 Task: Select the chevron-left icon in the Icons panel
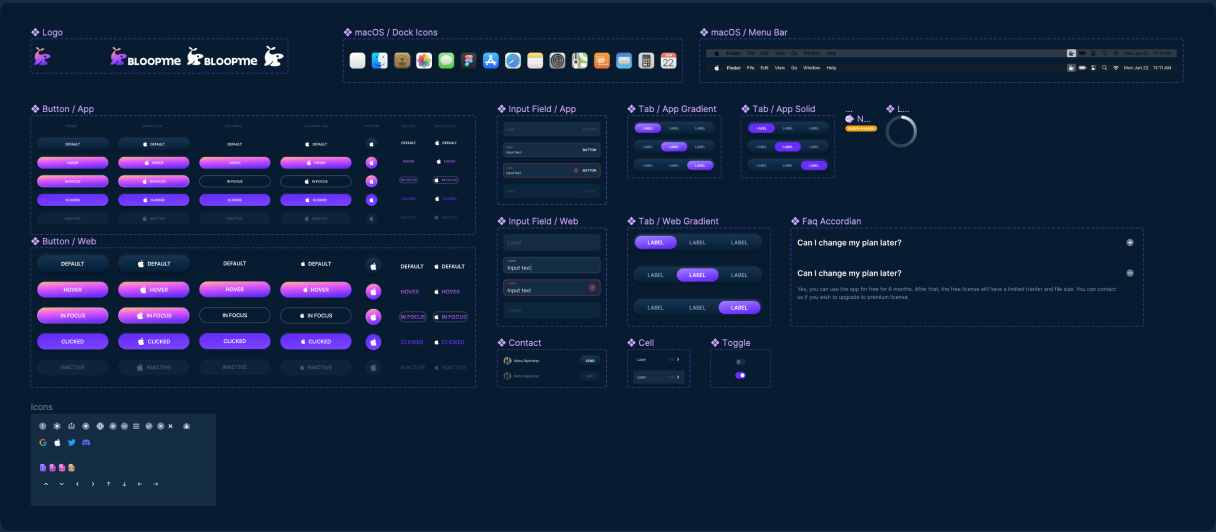pos(77,484)
